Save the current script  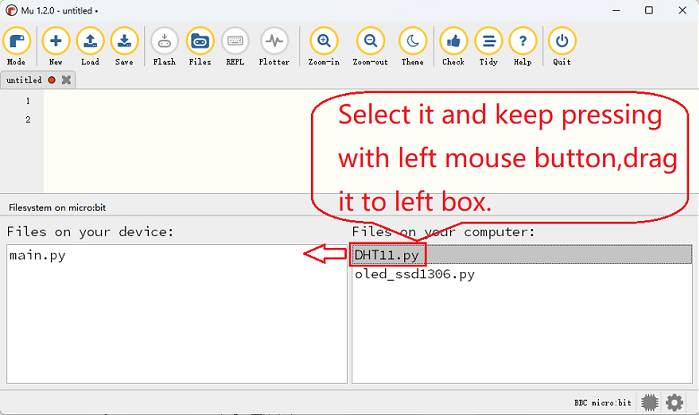[124, 46]
